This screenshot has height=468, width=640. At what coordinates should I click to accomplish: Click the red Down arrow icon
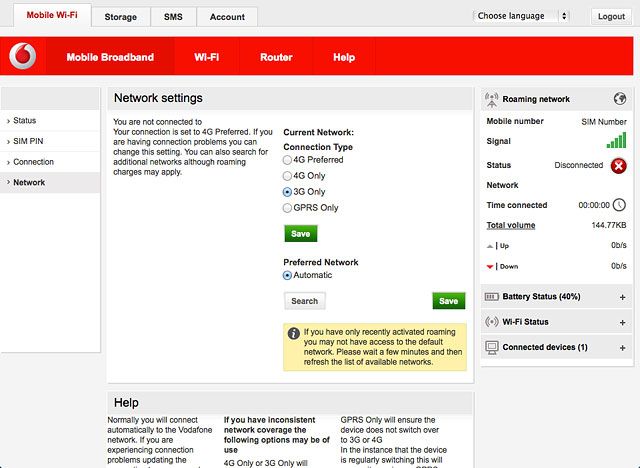click(490, 267)
